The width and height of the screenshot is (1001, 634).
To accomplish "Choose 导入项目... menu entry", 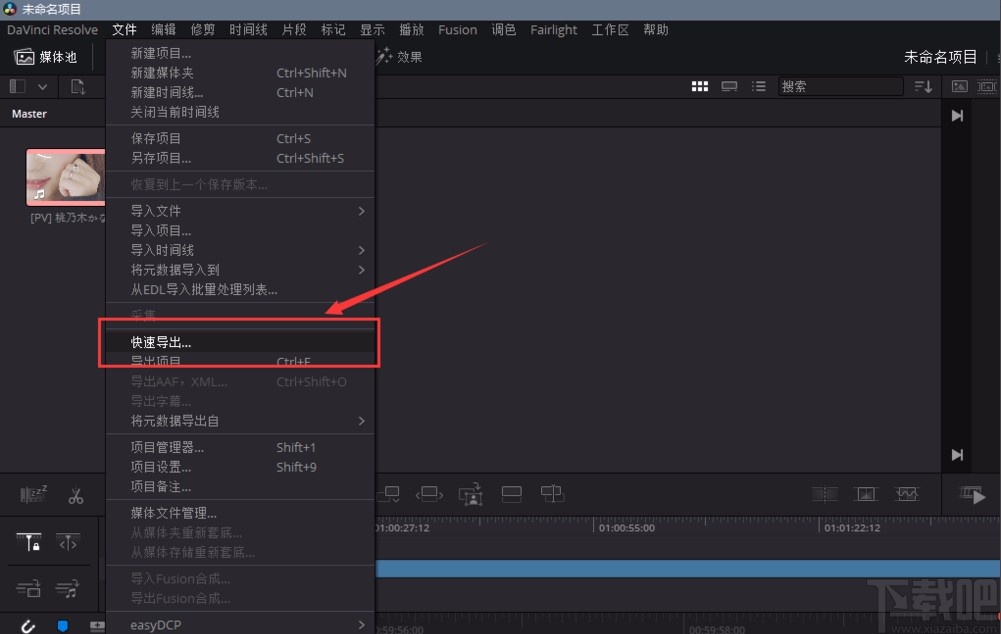I will pos(240,230).
